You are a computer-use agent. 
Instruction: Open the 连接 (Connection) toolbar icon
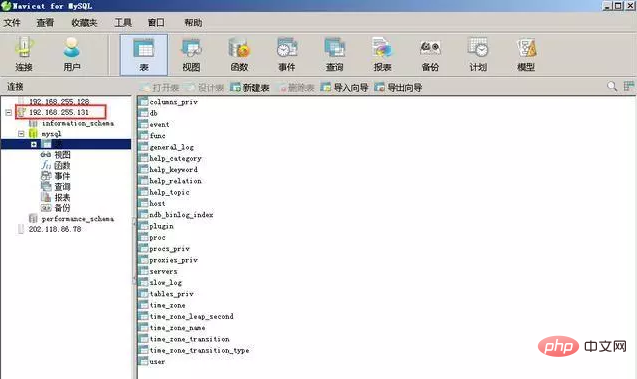(x=24, y=54)
